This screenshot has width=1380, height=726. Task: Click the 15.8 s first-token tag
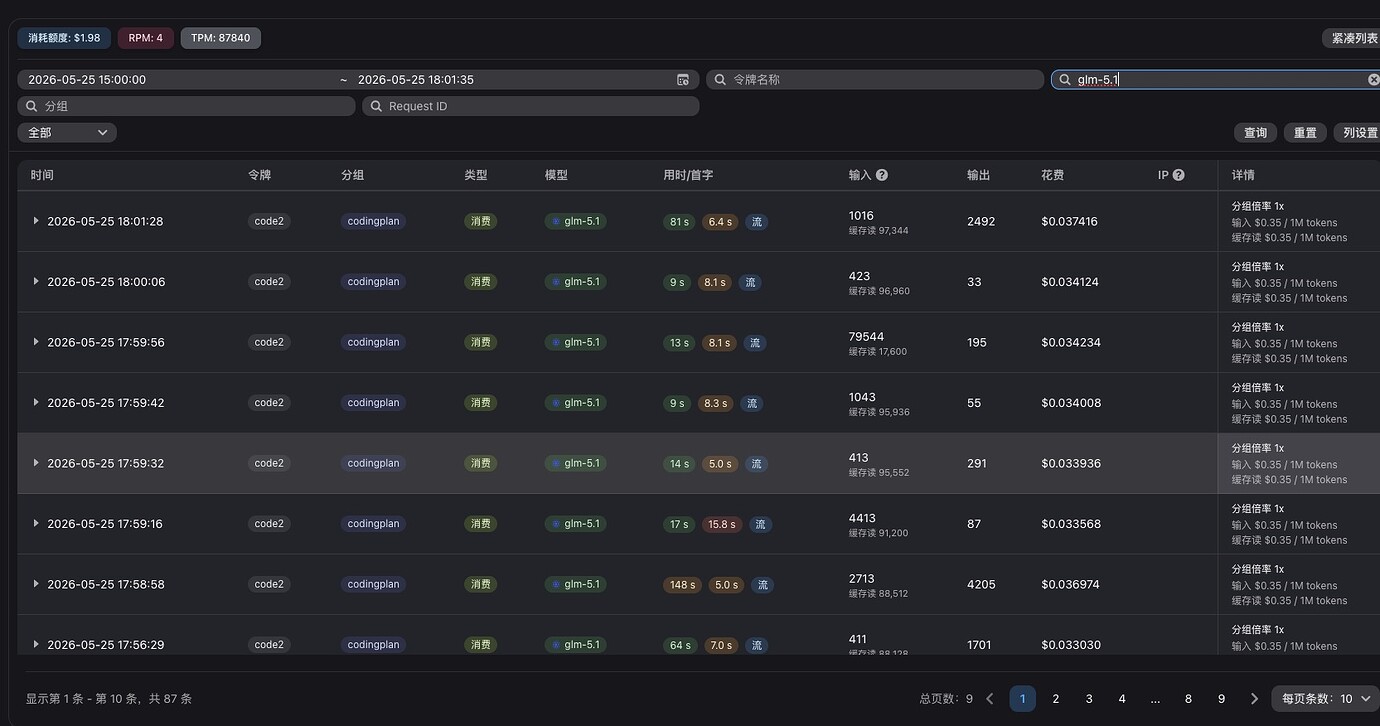pos(722,524)
